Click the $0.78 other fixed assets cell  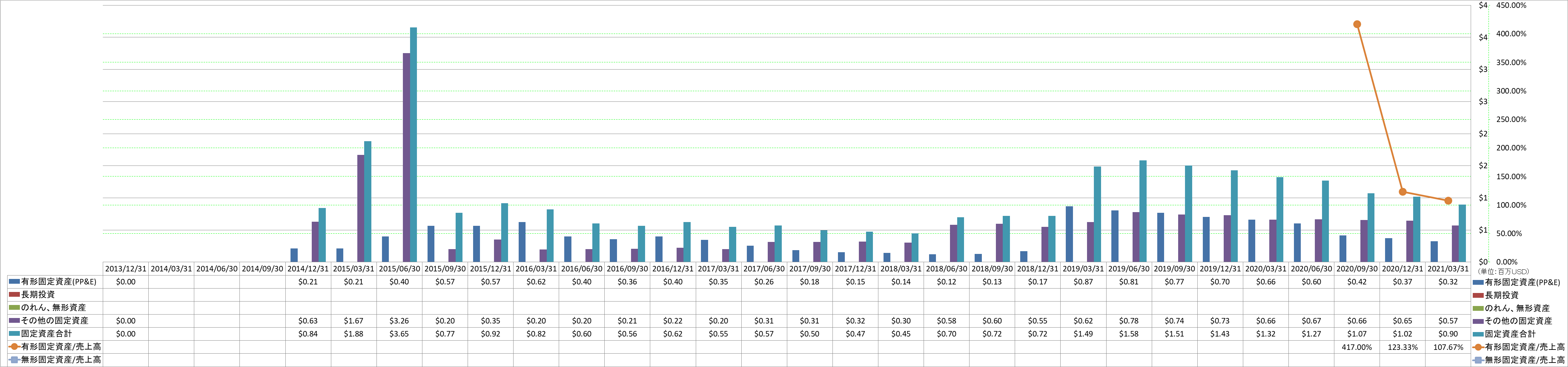tap(1129, 321)
